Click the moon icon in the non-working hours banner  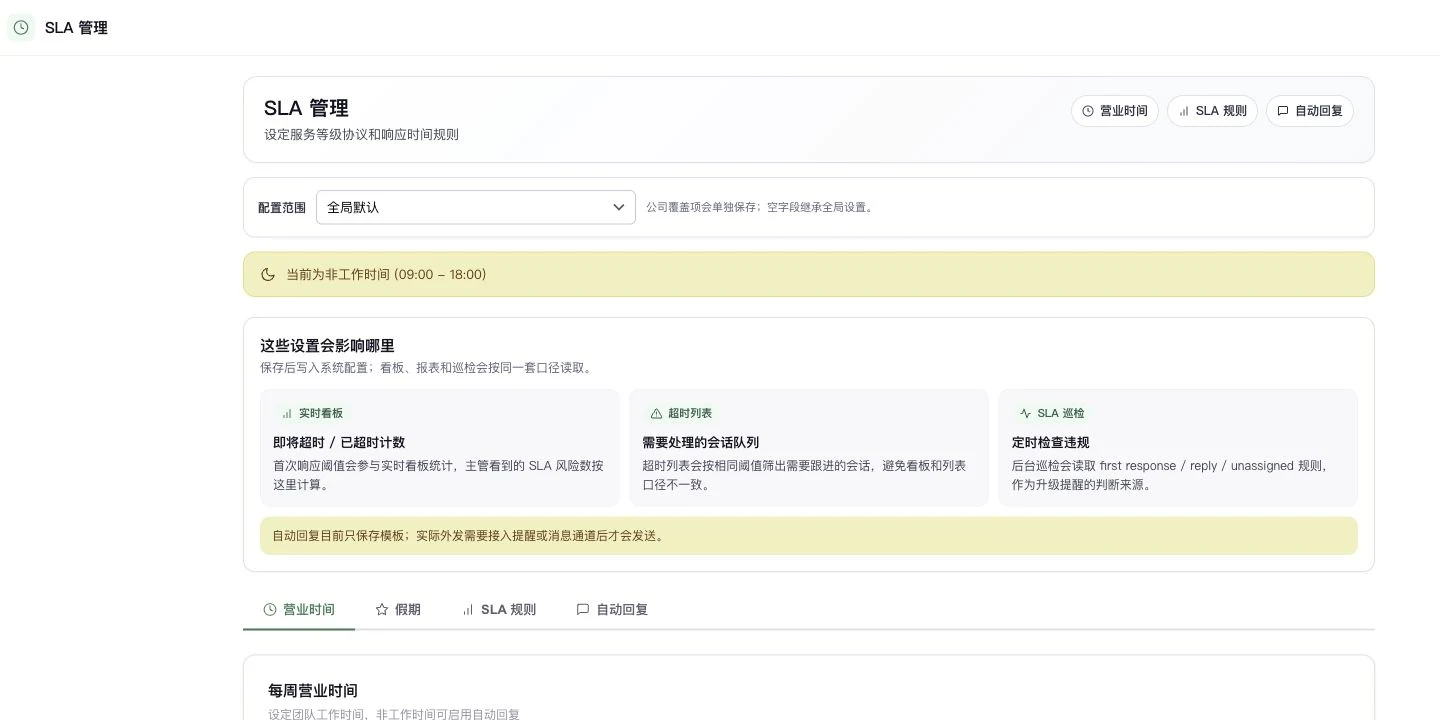pos(268,274)
